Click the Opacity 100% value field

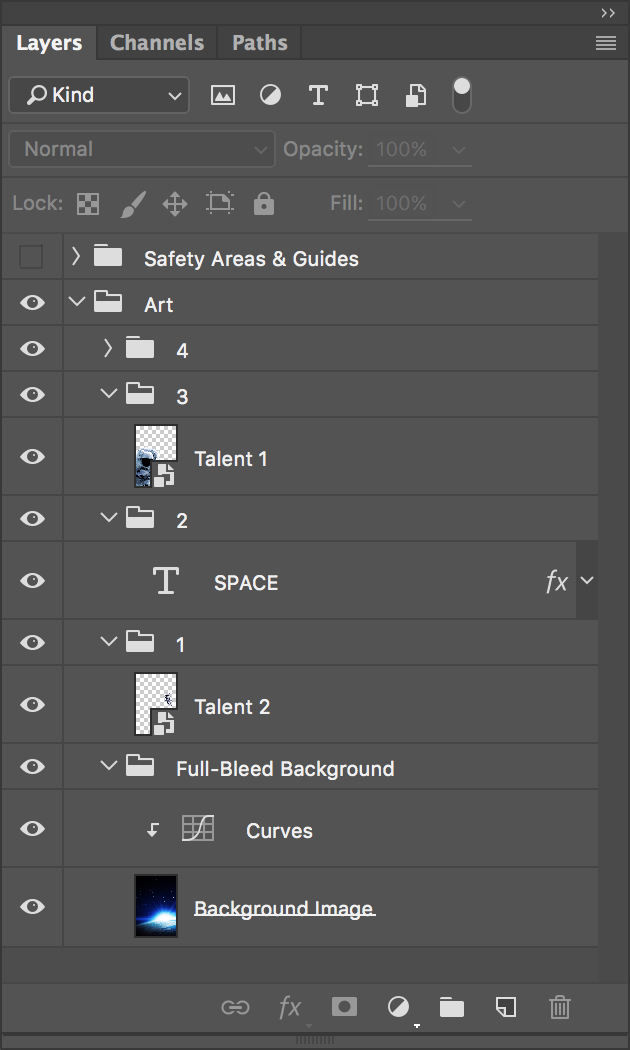pos(402,149)
